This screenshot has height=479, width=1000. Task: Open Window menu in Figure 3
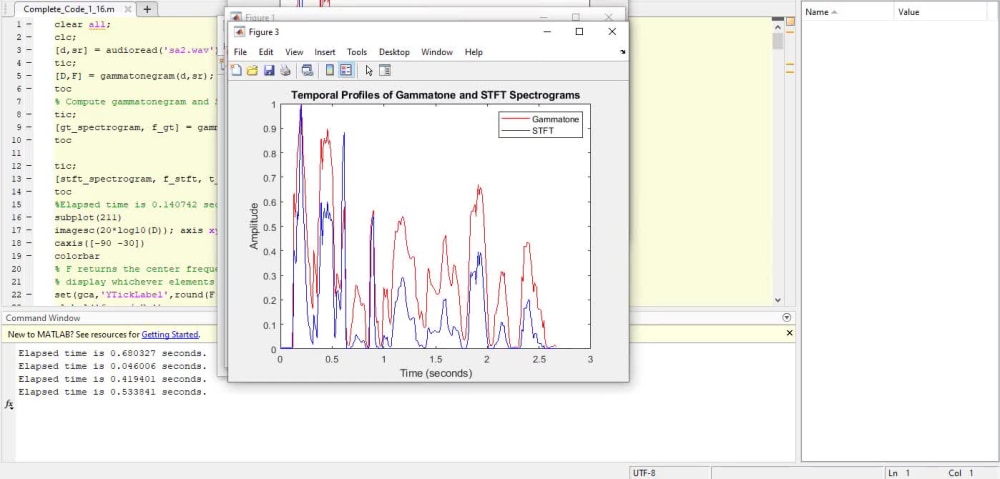coord(437,52)
